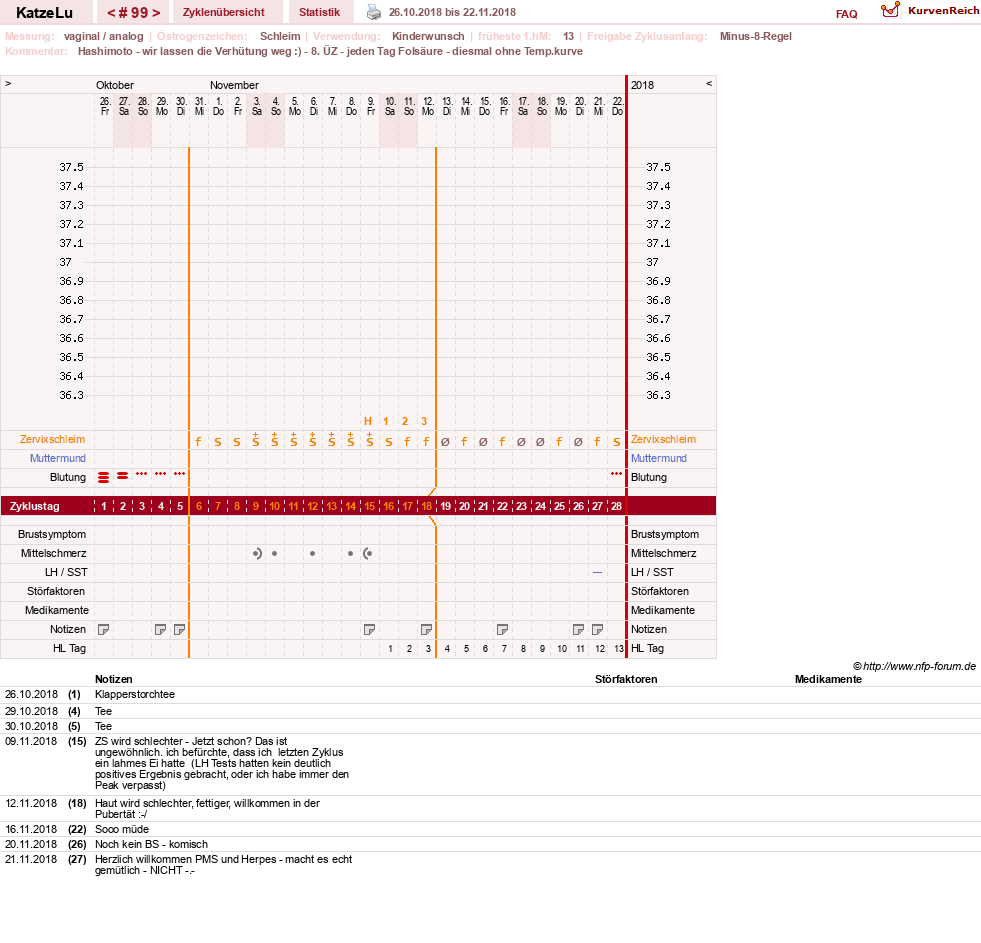The height and width of the screenshot is (943, 981).
Task: Click cycle day 18 in Zyklustag row
Action: (x=427, y=506)
